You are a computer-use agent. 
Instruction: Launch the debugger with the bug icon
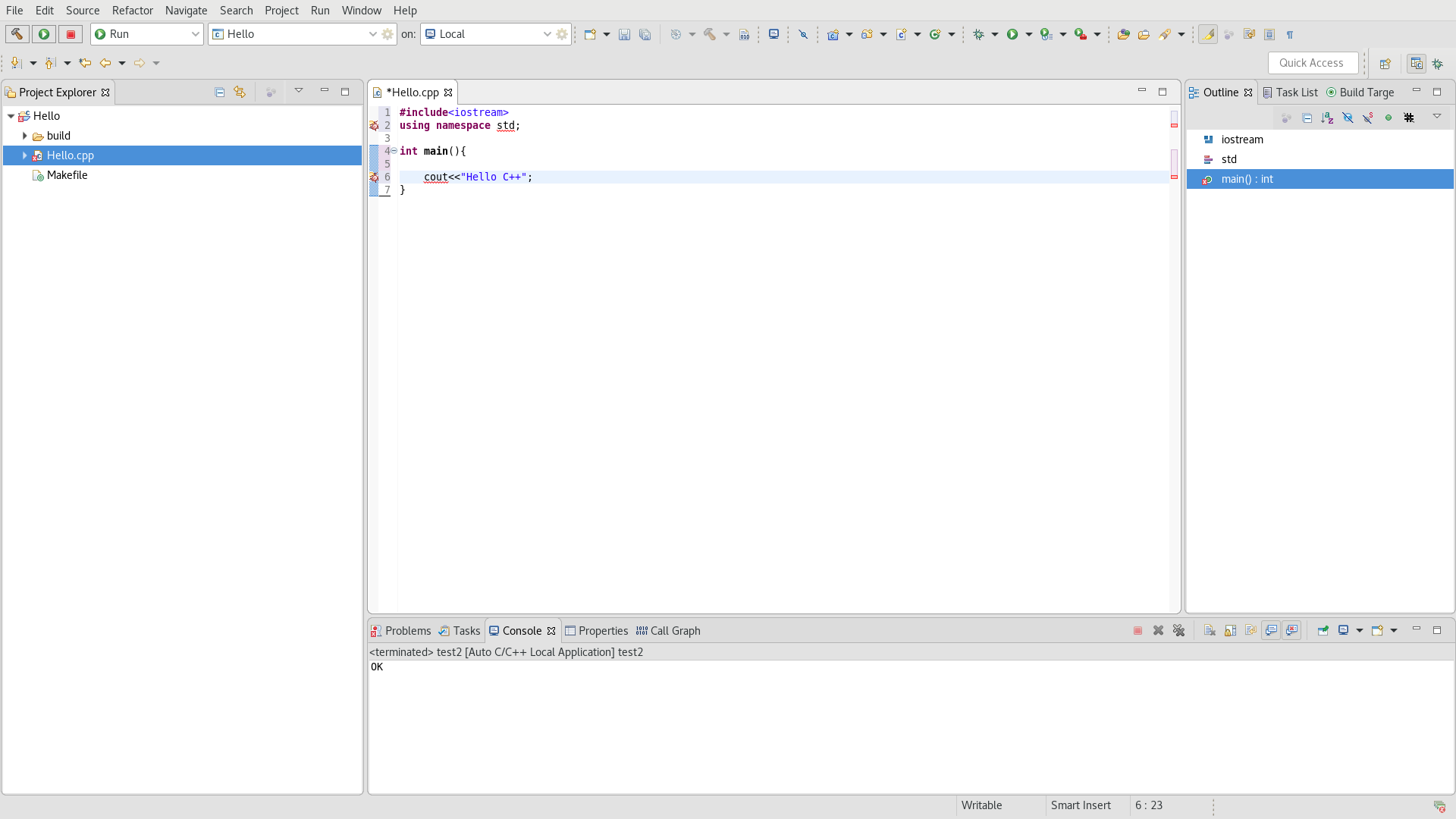[977, 34]
